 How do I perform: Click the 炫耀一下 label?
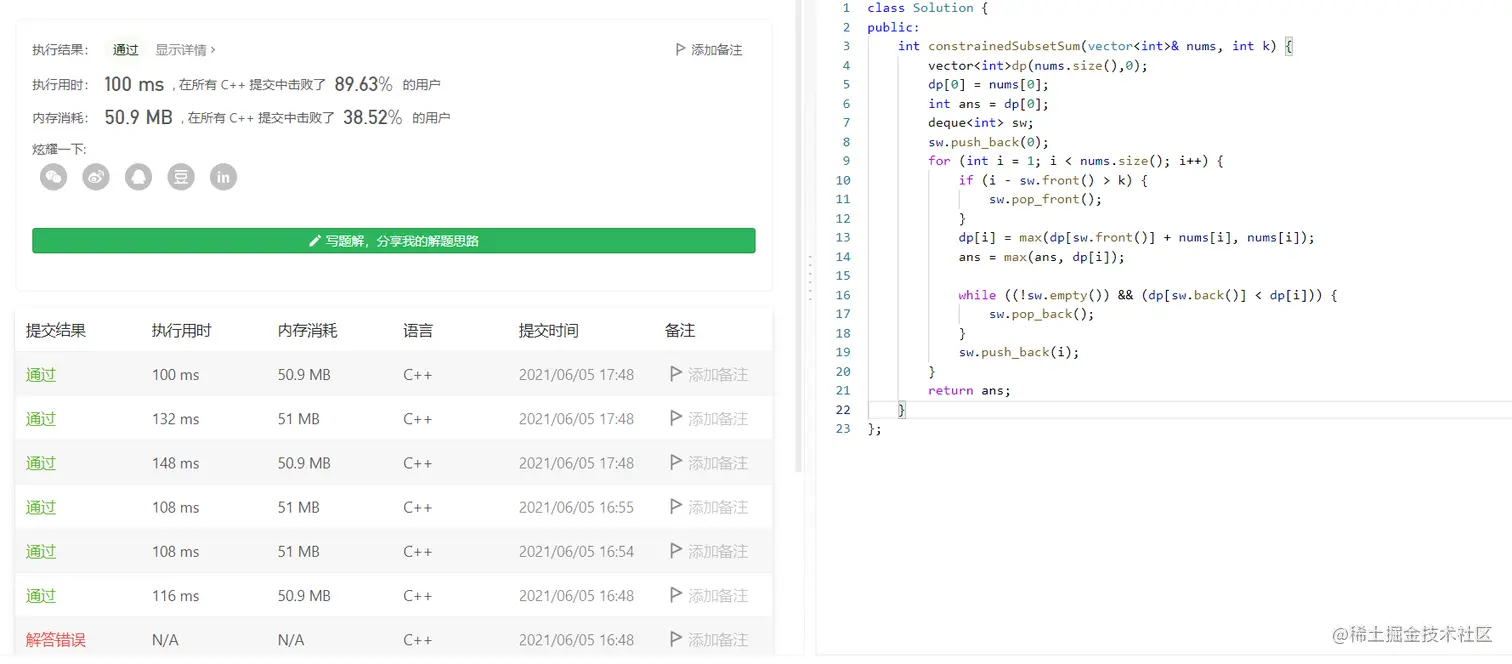60,149
